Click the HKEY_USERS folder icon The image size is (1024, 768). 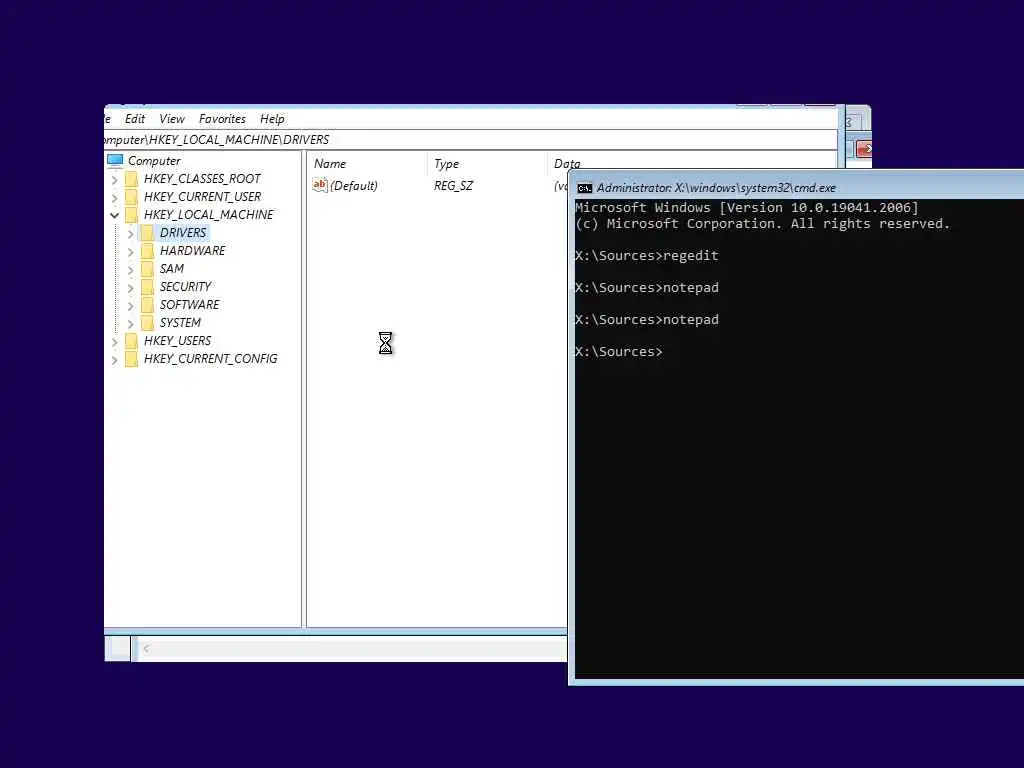tap(131, 340)
